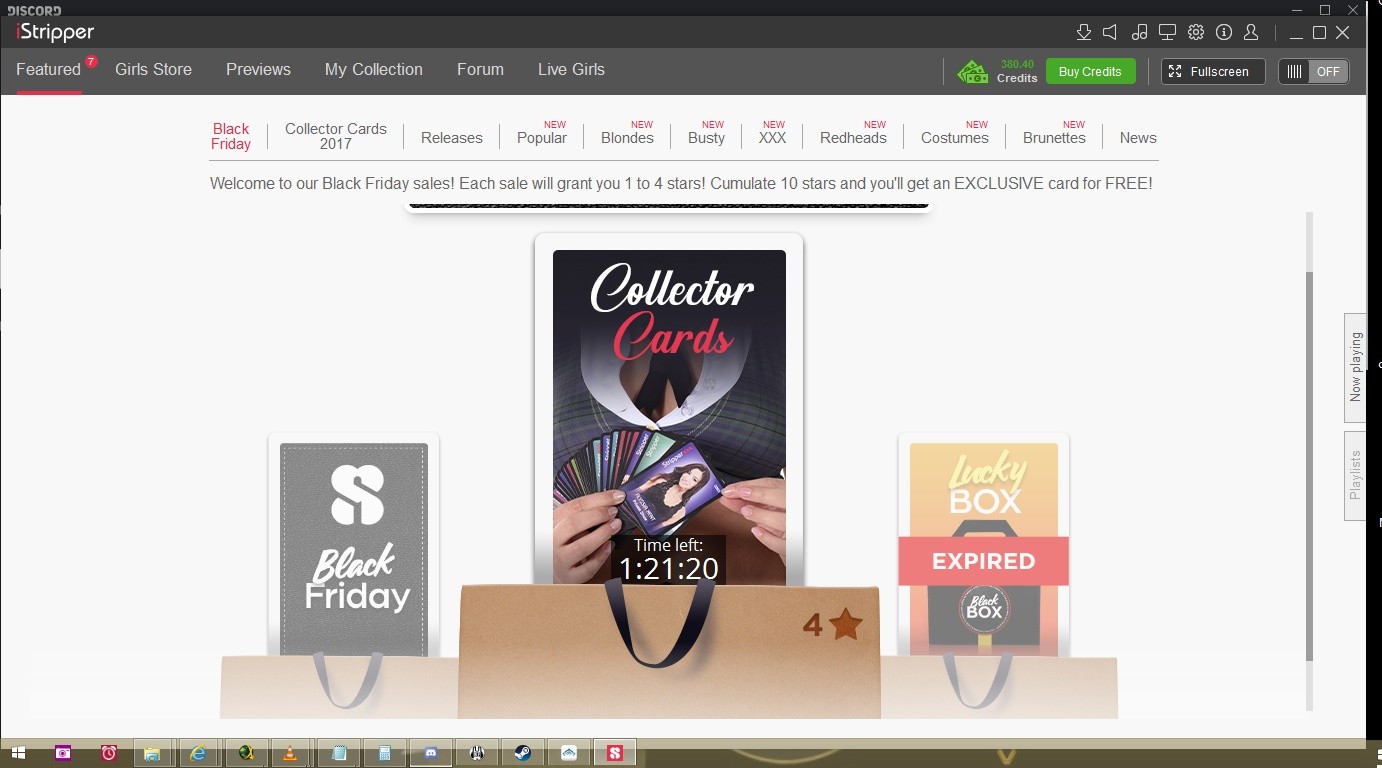Viewport: 1382px width, 768px height.
Task: Launch Internet Explorer from taskbar
Action: point(198,753)
